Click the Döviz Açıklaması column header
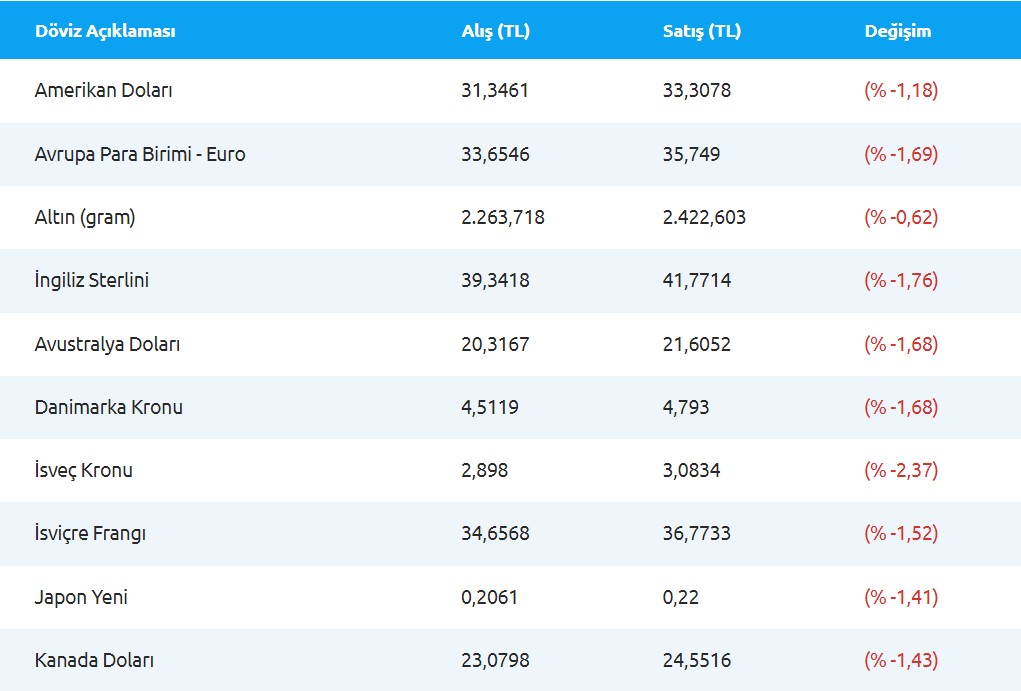1021x691 pixels. click(x=105, y=31)
